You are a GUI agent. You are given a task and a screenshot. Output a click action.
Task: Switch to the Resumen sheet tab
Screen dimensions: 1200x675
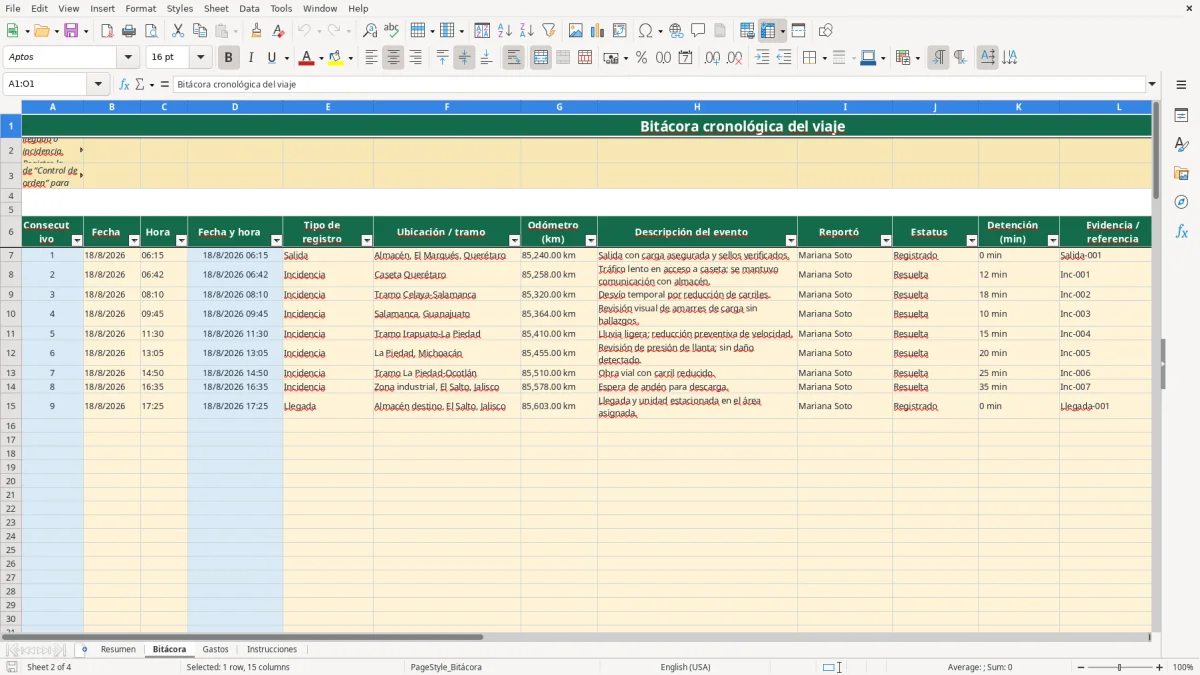pos(118,649)
